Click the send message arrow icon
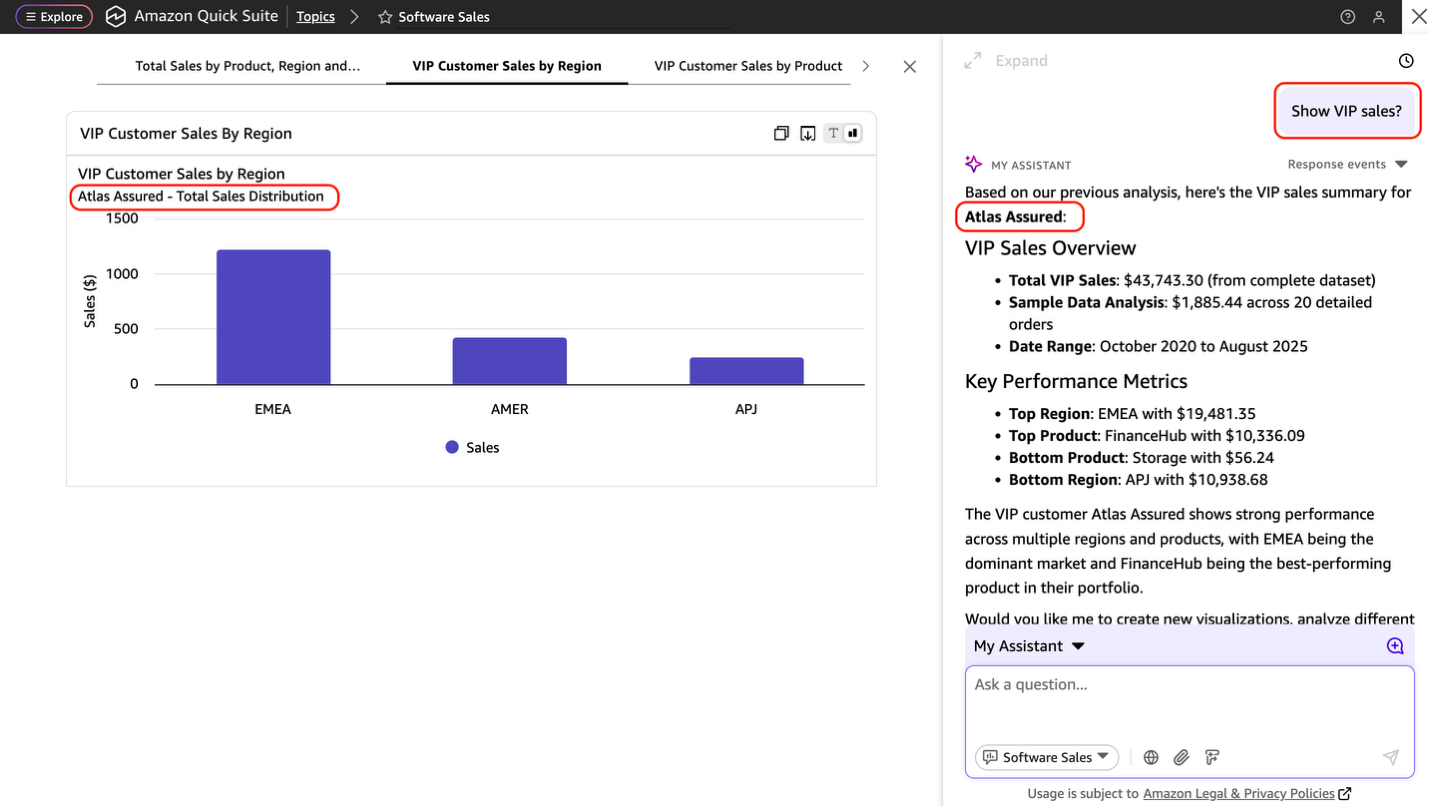 [x=1391, y=757]
